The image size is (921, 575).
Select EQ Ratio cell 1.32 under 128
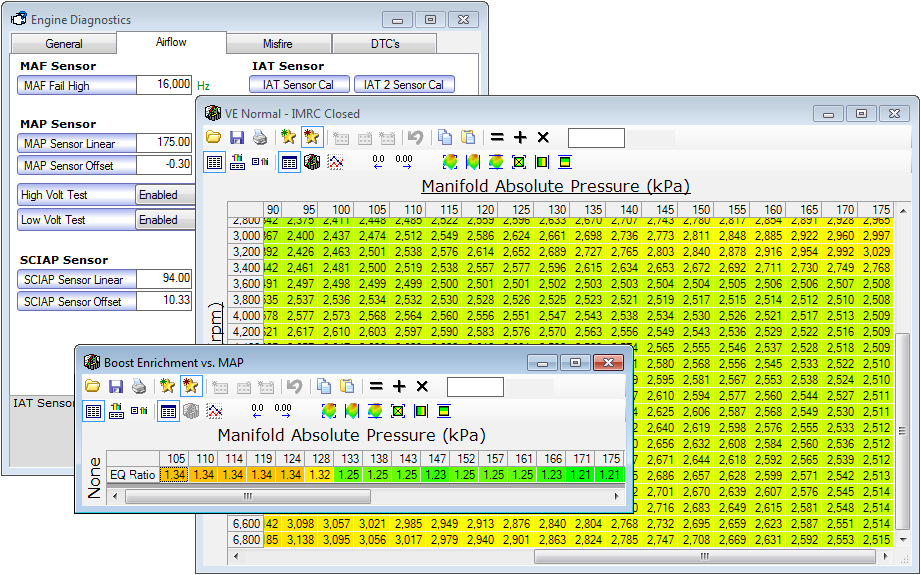tap(319, 475)
